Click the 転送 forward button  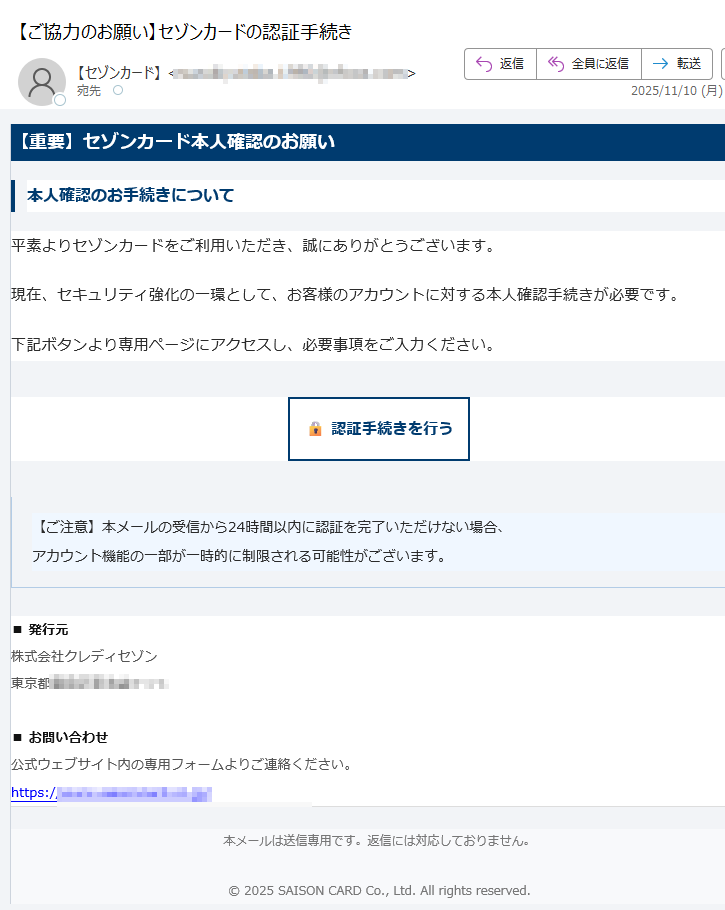point(677,64)
